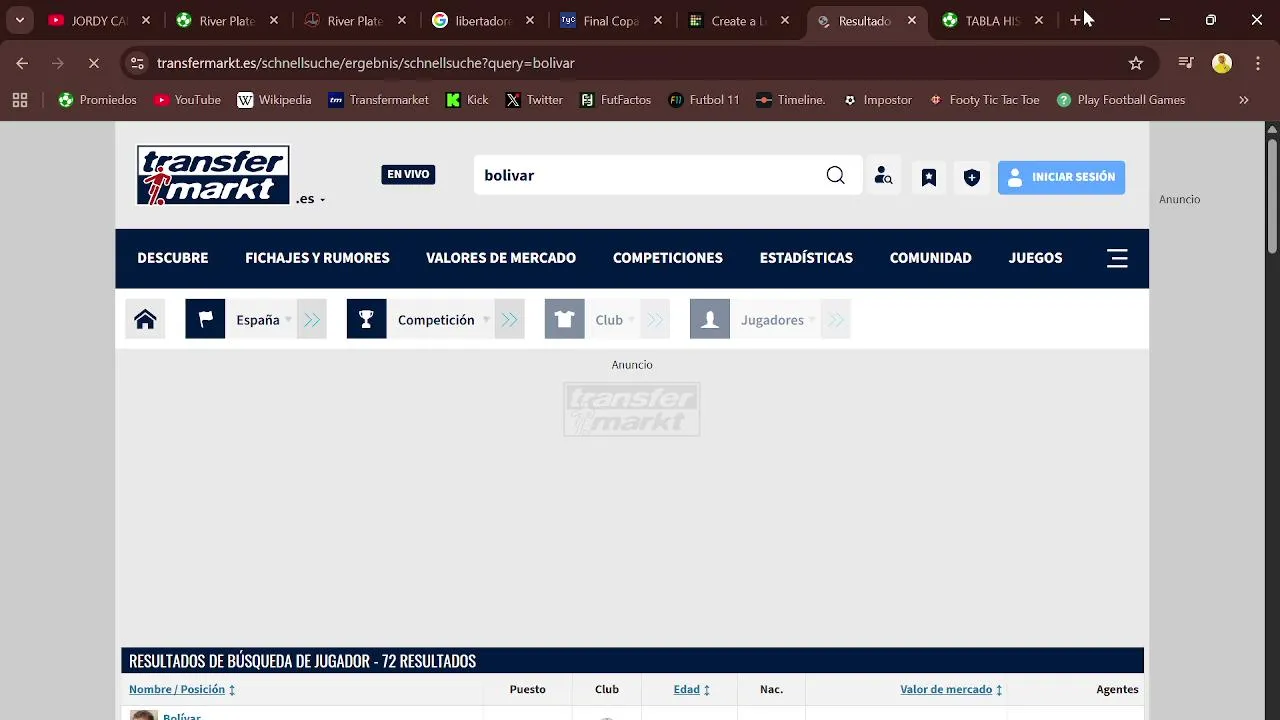
Task: Click the shirt icon beside Club
Action: [564, 320]
